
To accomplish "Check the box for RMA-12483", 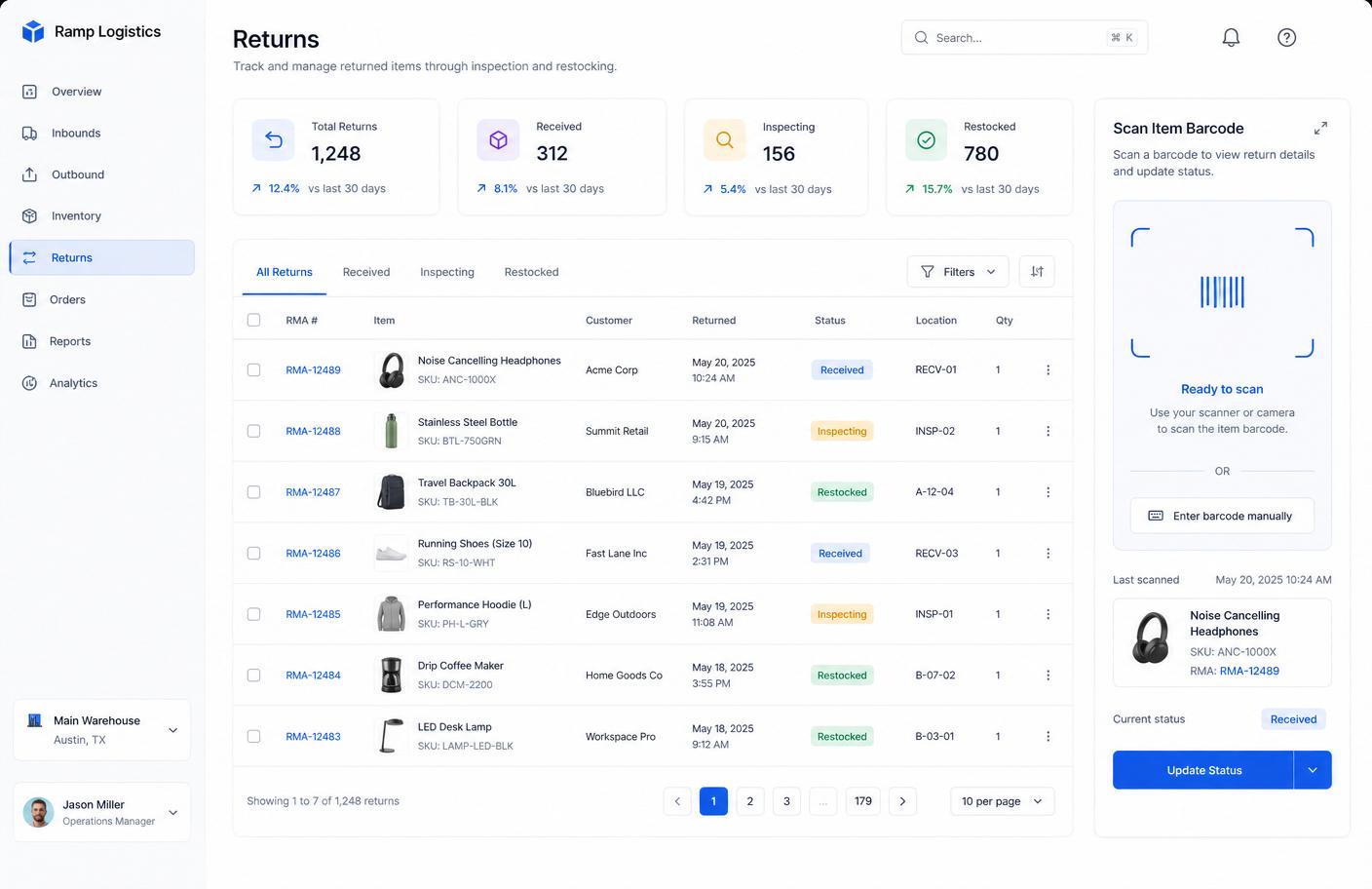I will [x=253, y=736].
